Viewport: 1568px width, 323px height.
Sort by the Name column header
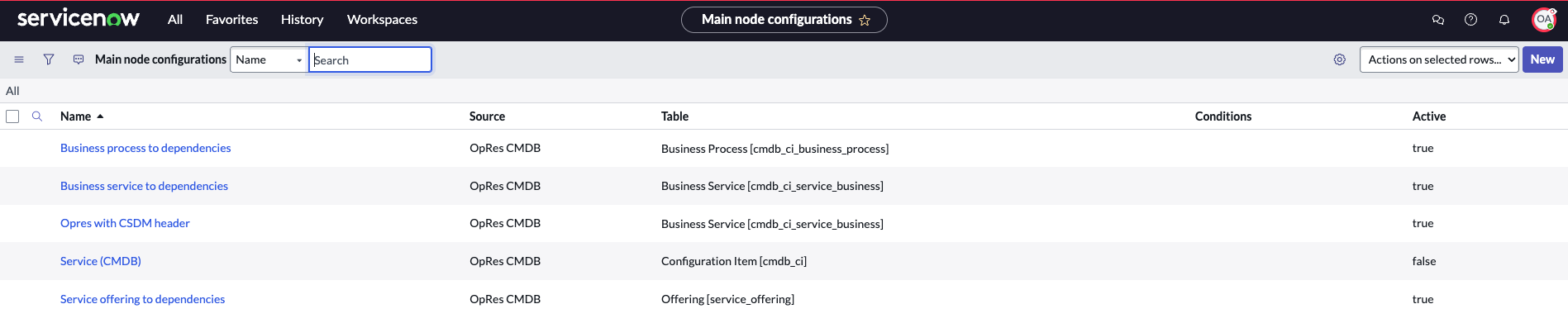tap(75, 116)
